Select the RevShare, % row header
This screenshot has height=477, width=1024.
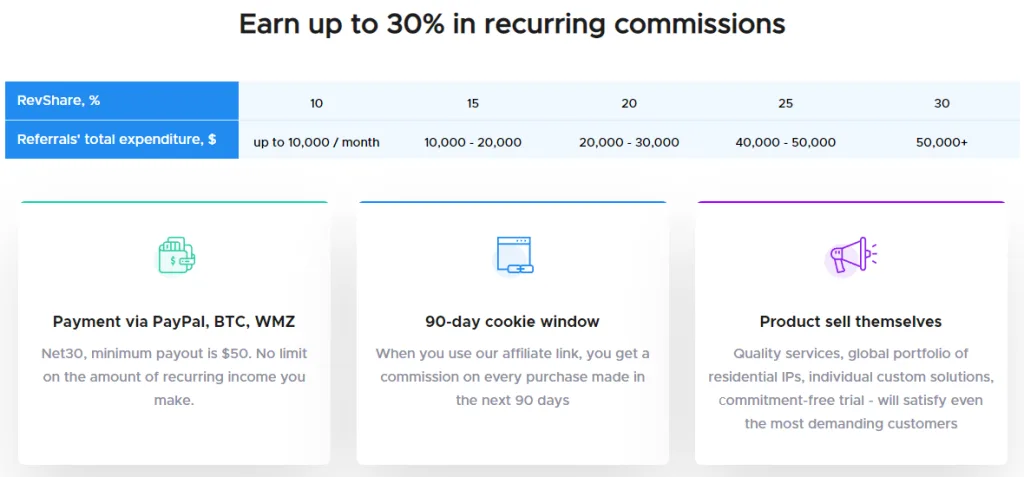pos(122,100)
